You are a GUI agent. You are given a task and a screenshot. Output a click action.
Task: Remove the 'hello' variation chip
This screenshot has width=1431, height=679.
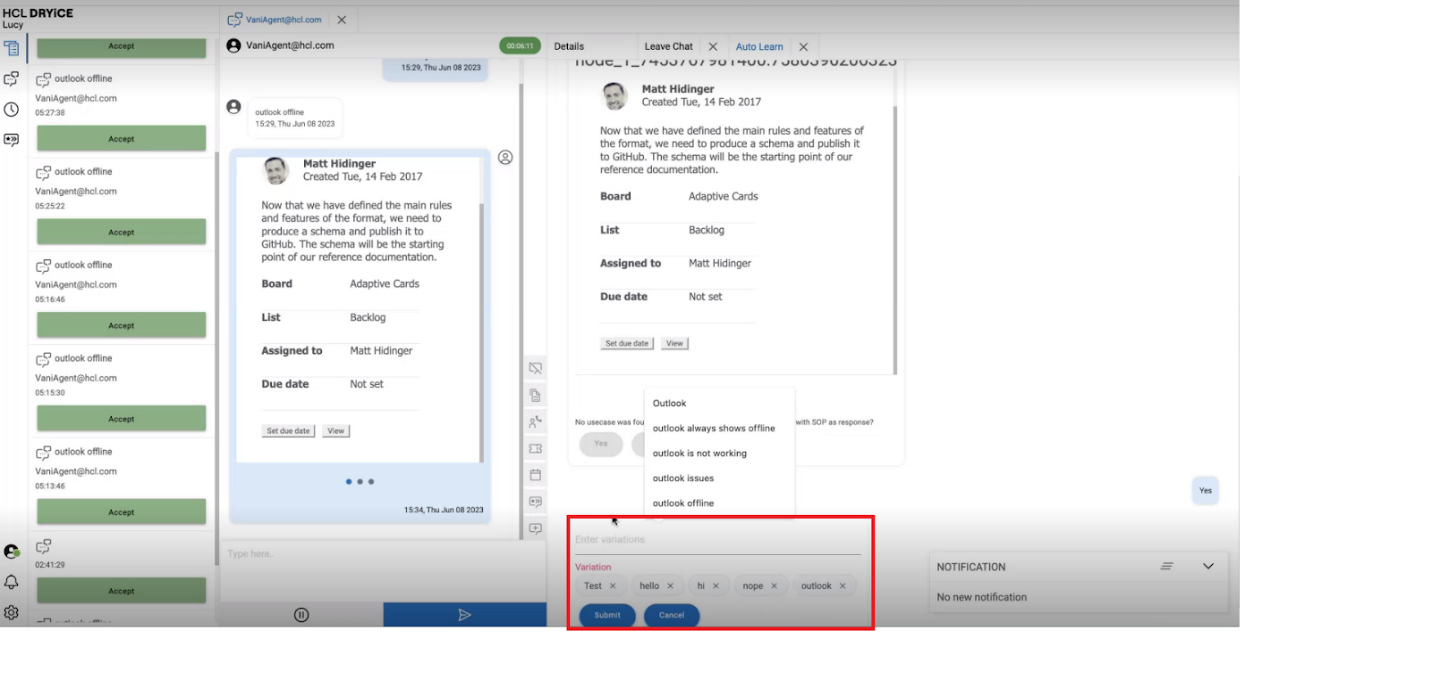(x=670, y=586)
